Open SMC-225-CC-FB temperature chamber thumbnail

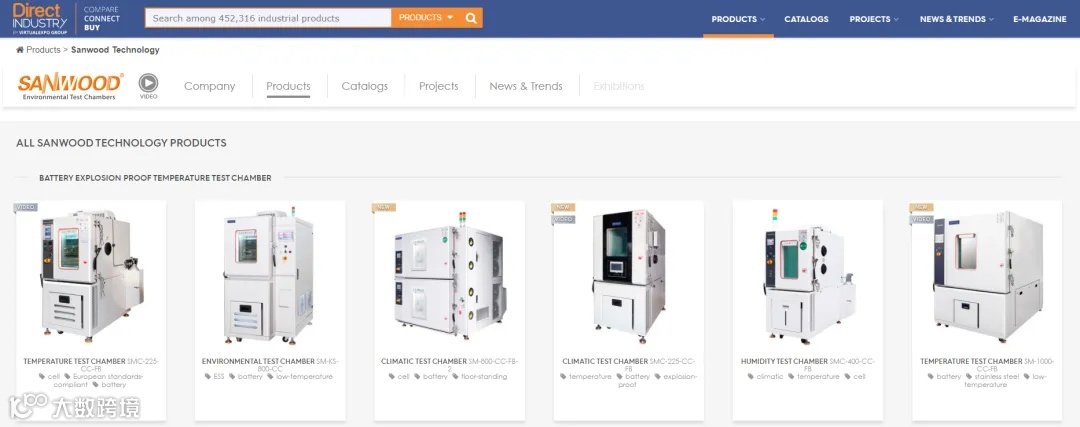coord(91,277)
